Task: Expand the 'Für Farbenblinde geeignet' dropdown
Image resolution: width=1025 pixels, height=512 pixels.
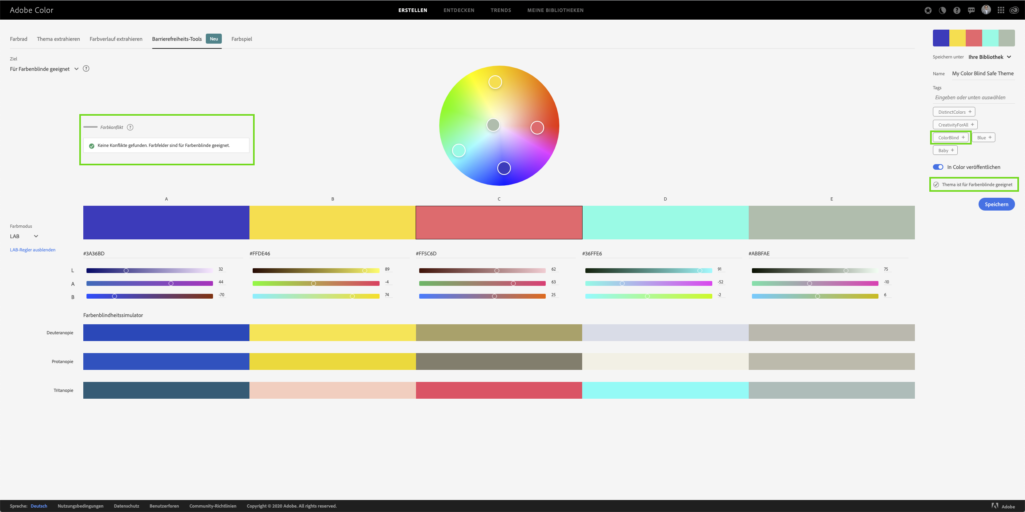Action: click(x=76, y=69)
